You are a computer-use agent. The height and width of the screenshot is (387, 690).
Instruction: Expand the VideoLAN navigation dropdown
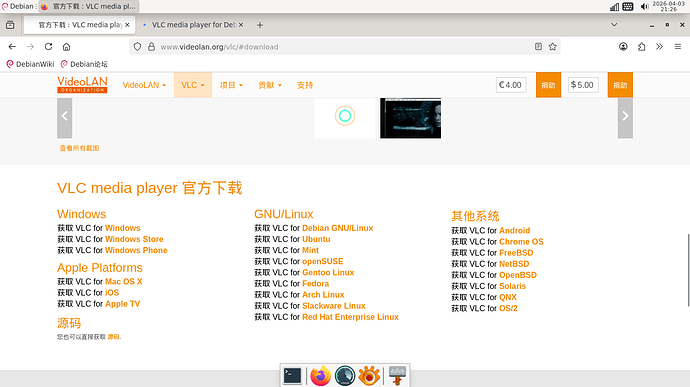coord(144,85)
